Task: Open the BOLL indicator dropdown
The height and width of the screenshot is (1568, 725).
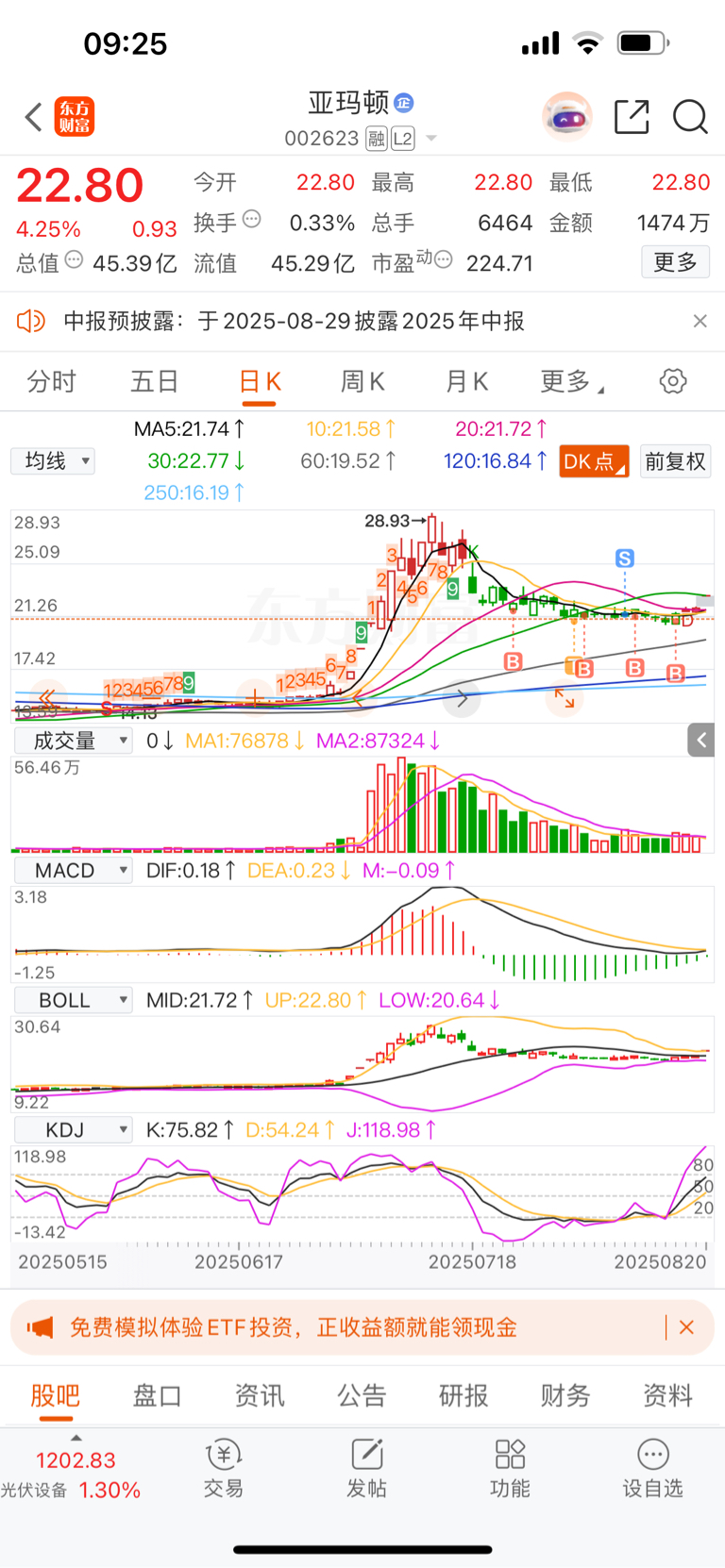Action: pos(73,1000)
